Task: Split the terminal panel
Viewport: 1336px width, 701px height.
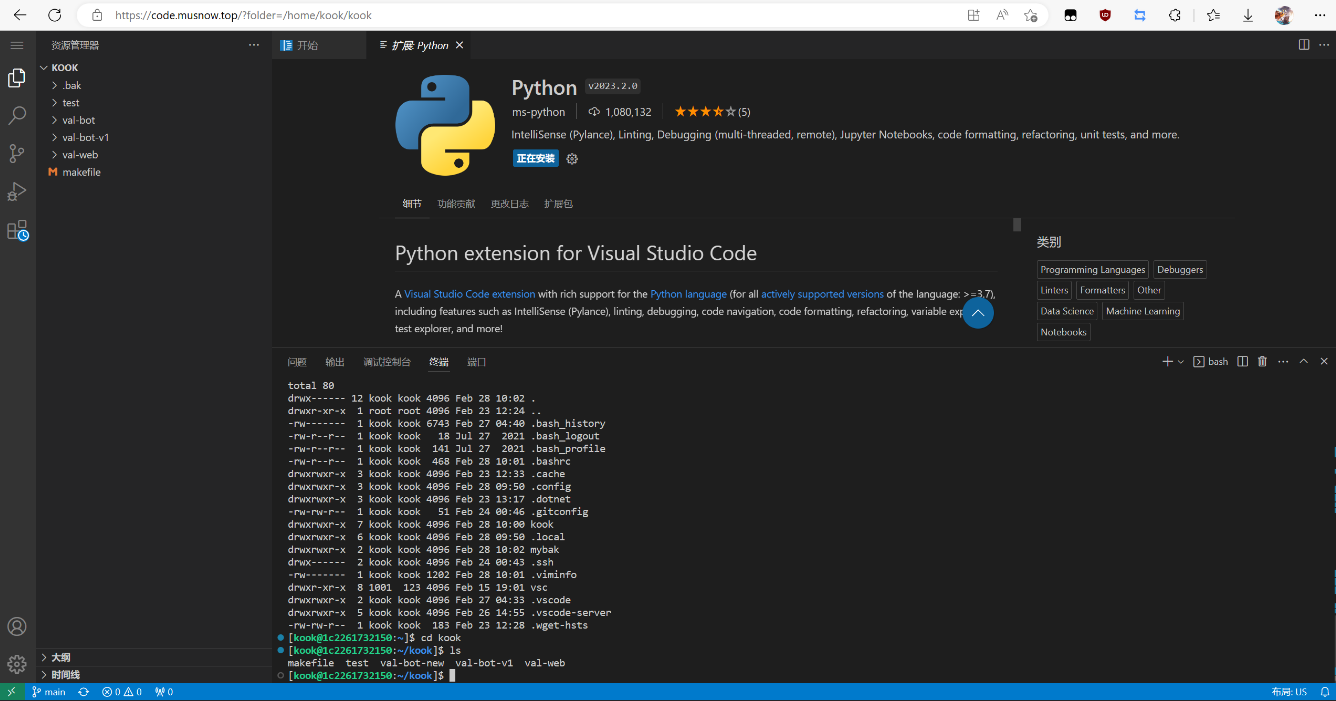Action: 1243,362
